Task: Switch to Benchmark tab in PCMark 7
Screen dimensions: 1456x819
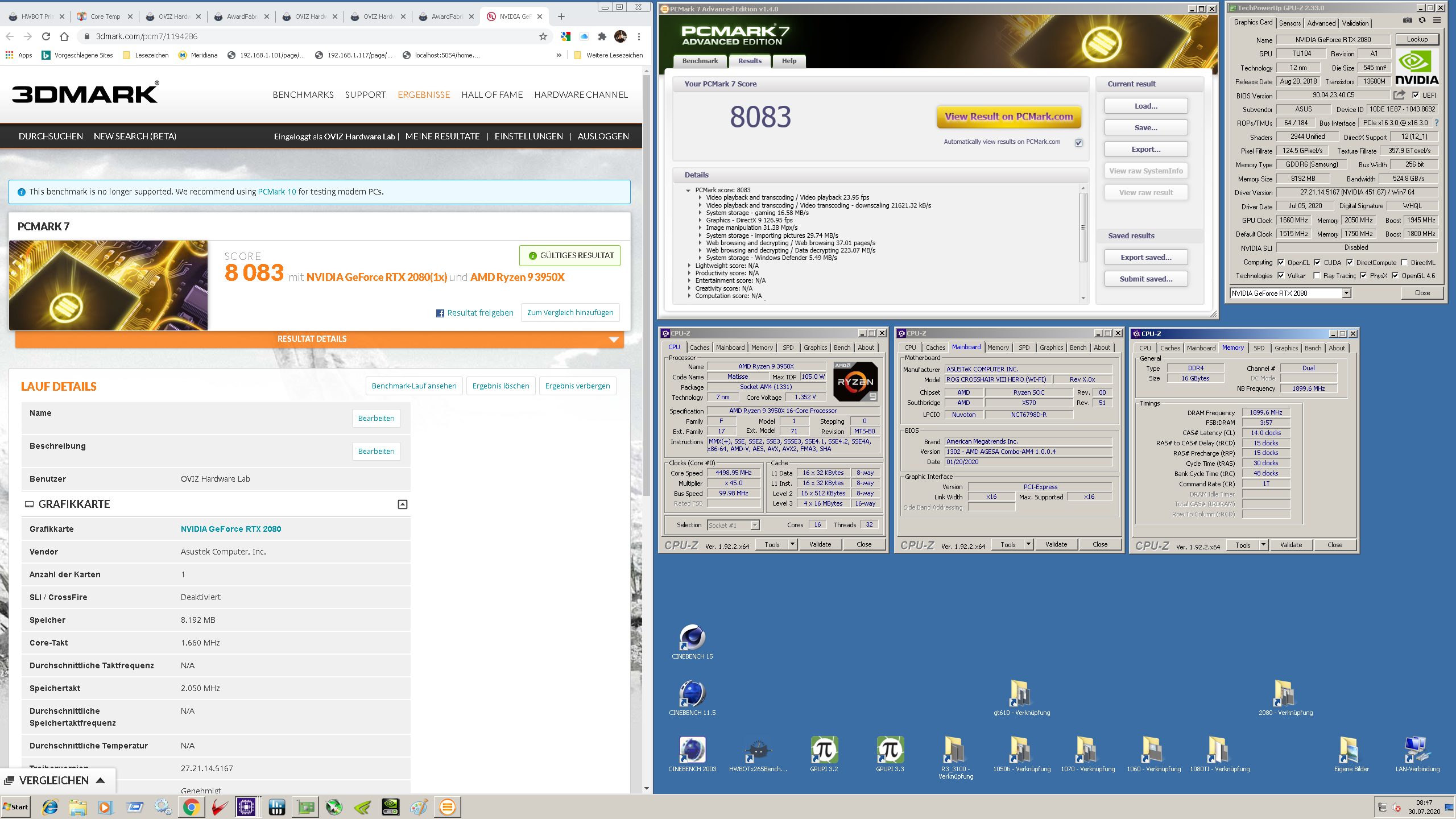Action: (700, 61)
